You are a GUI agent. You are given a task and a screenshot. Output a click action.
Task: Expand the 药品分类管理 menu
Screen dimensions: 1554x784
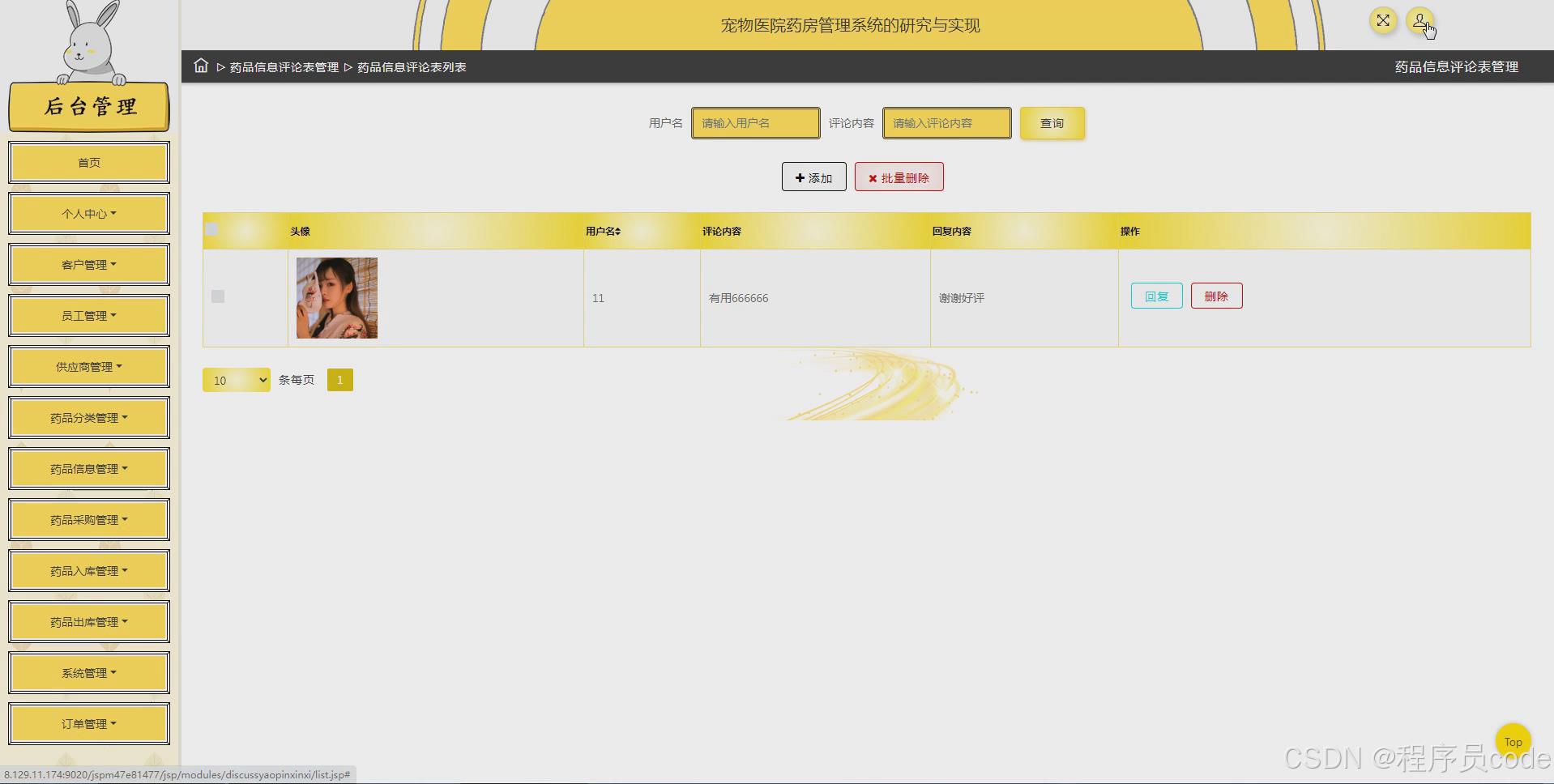point(89,418)
